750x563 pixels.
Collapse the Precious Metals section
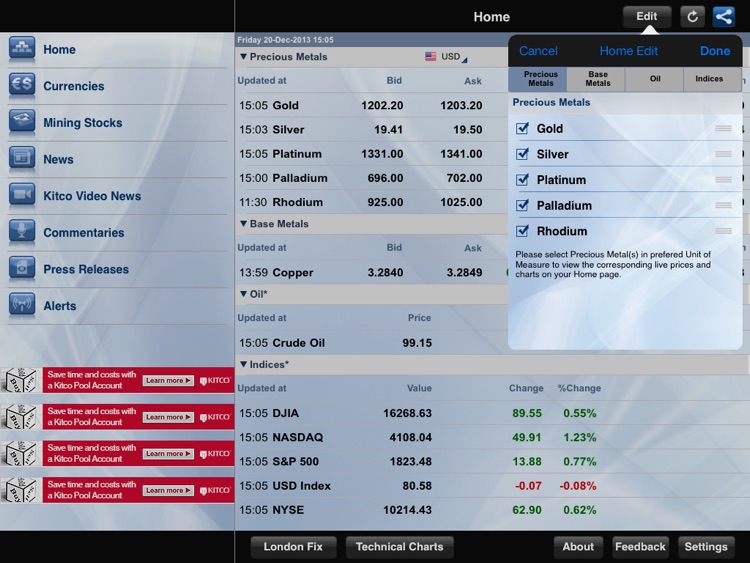[x=243, y=56]
